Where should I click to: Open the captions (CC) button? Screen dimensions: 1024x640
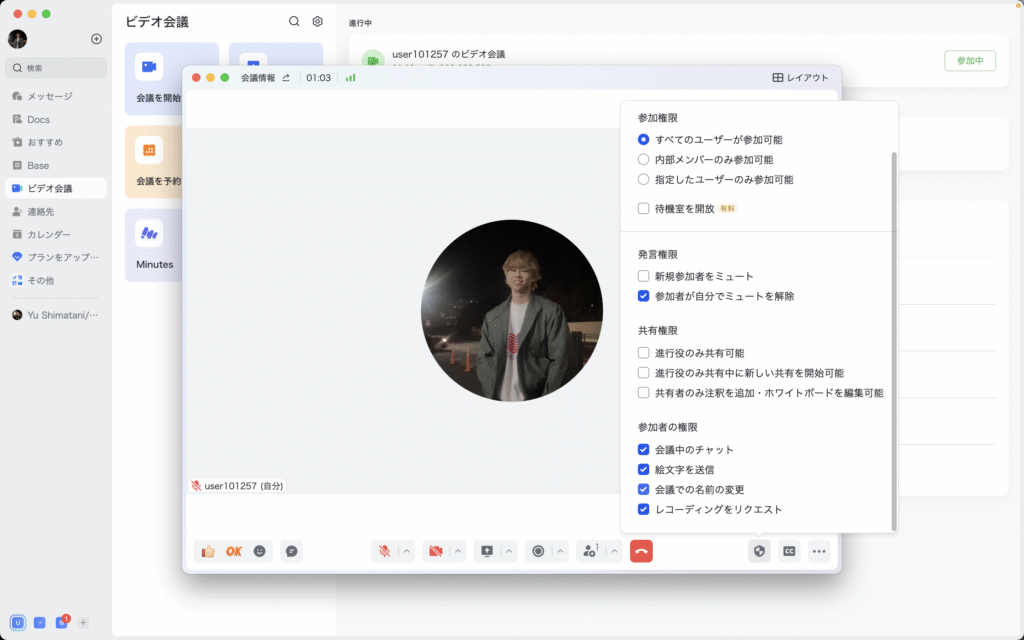(789, 551)
